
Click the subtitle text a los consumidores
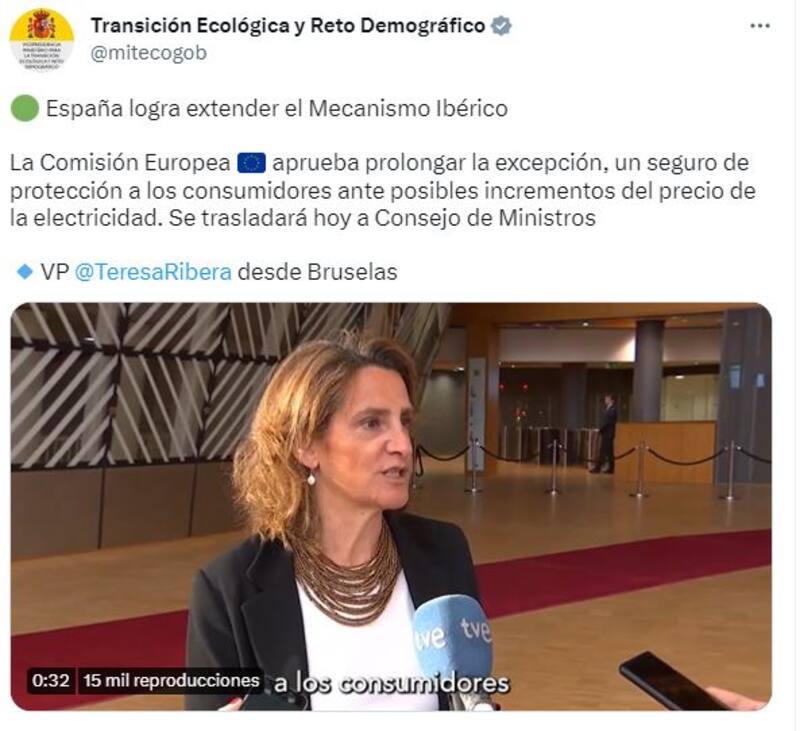coord(391,684)
